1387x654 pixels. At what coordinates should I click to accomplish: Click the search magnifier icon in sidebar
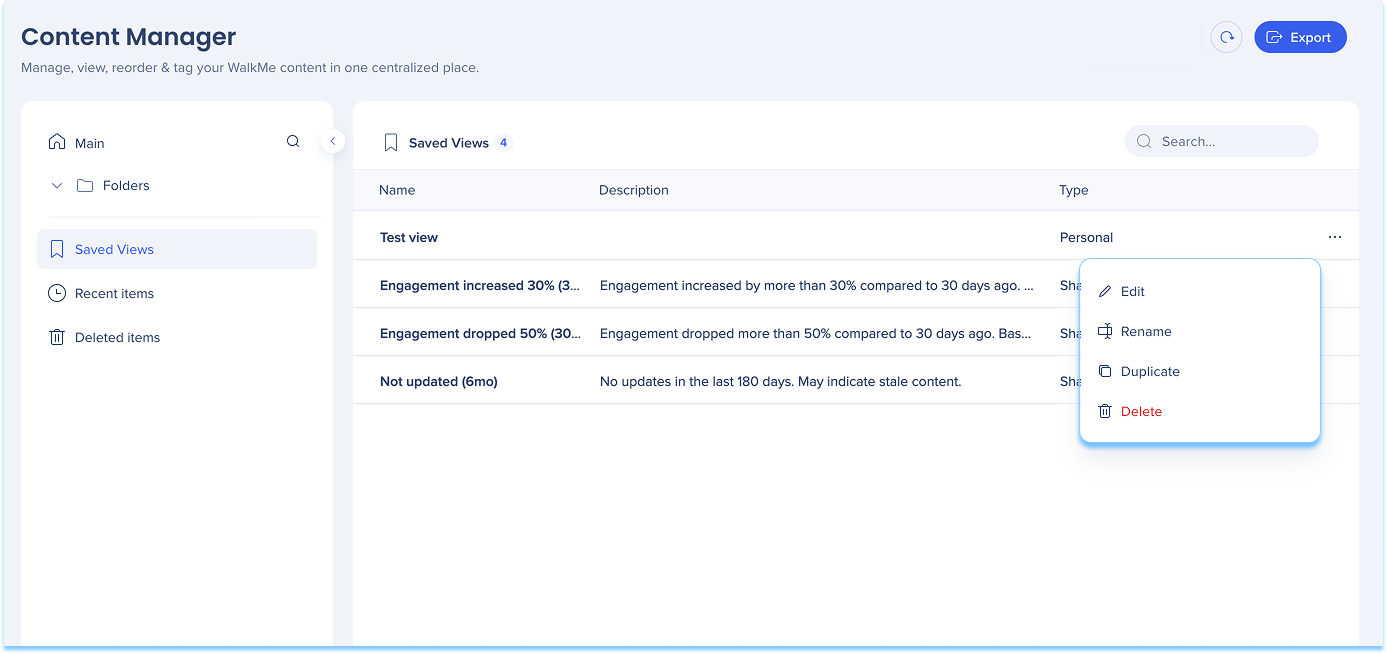pyautogui.click(x=293, y=141)
